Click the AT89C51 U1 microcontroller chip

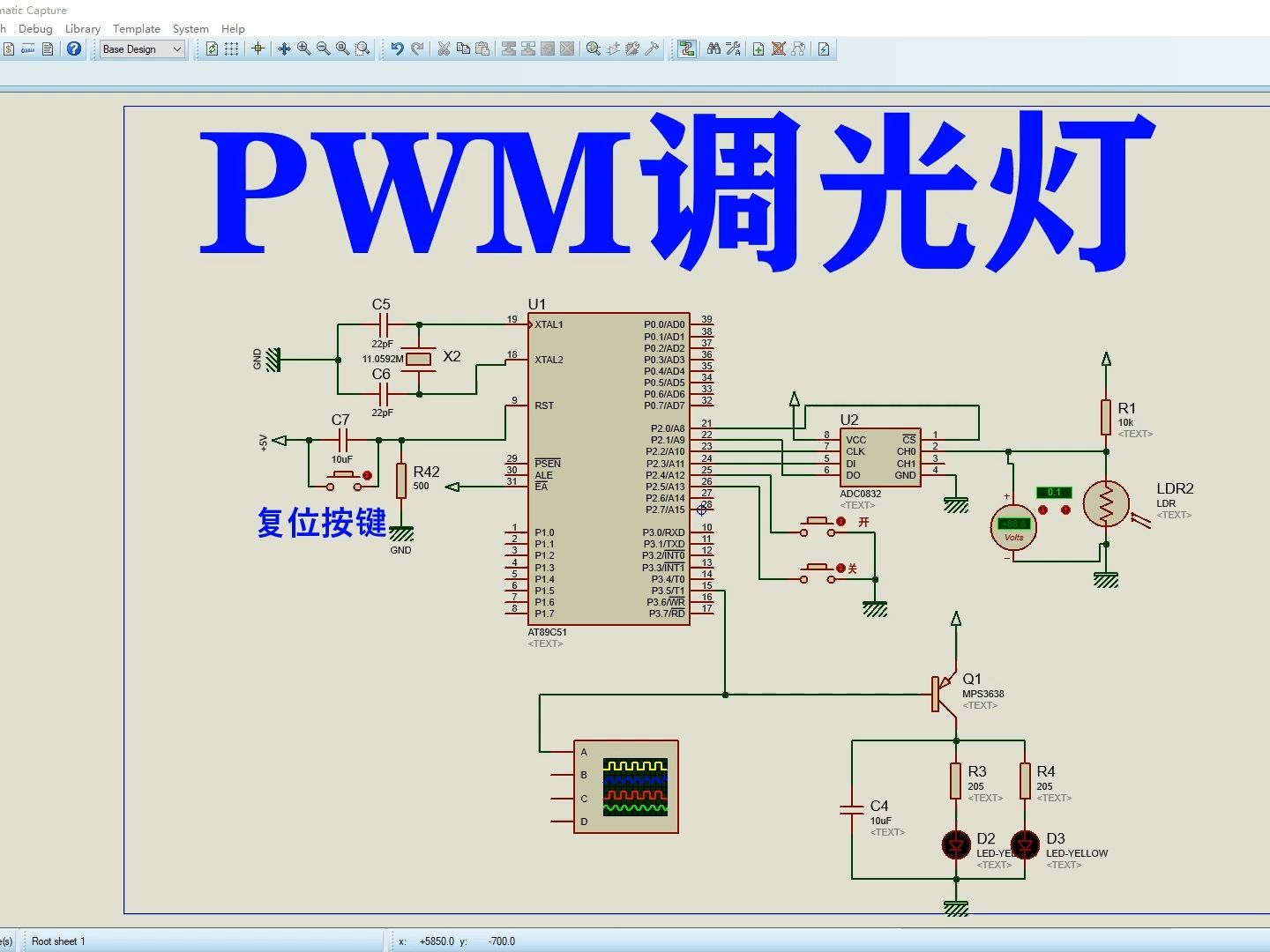[609, 469]
